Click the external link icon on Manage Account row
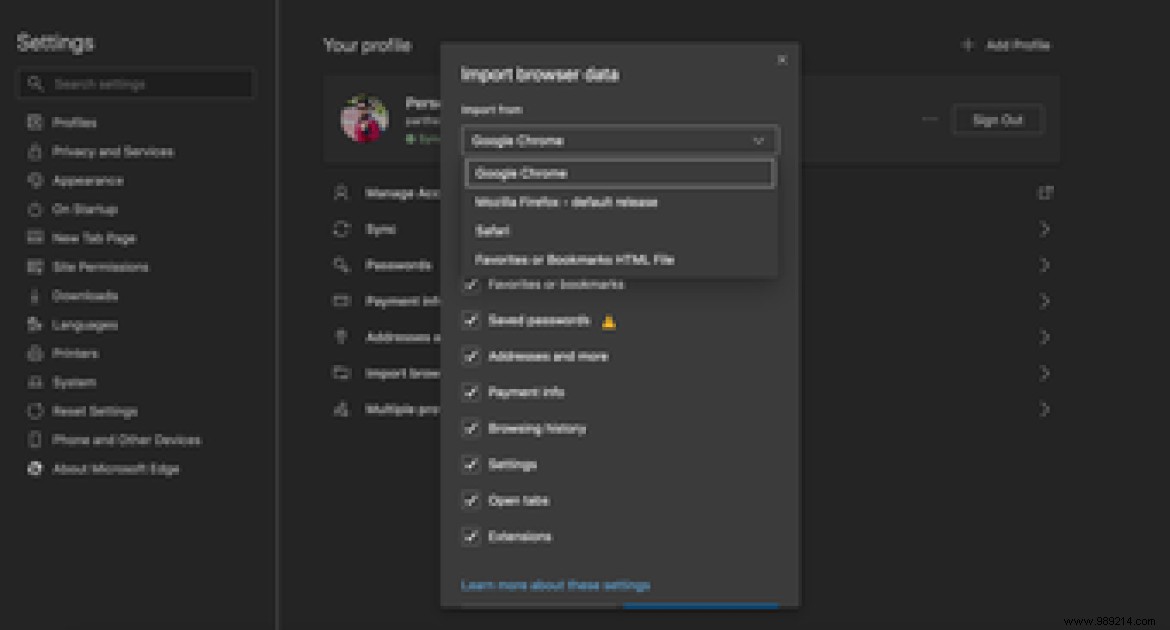The image size is (1170, 630). click(1045, 193)
